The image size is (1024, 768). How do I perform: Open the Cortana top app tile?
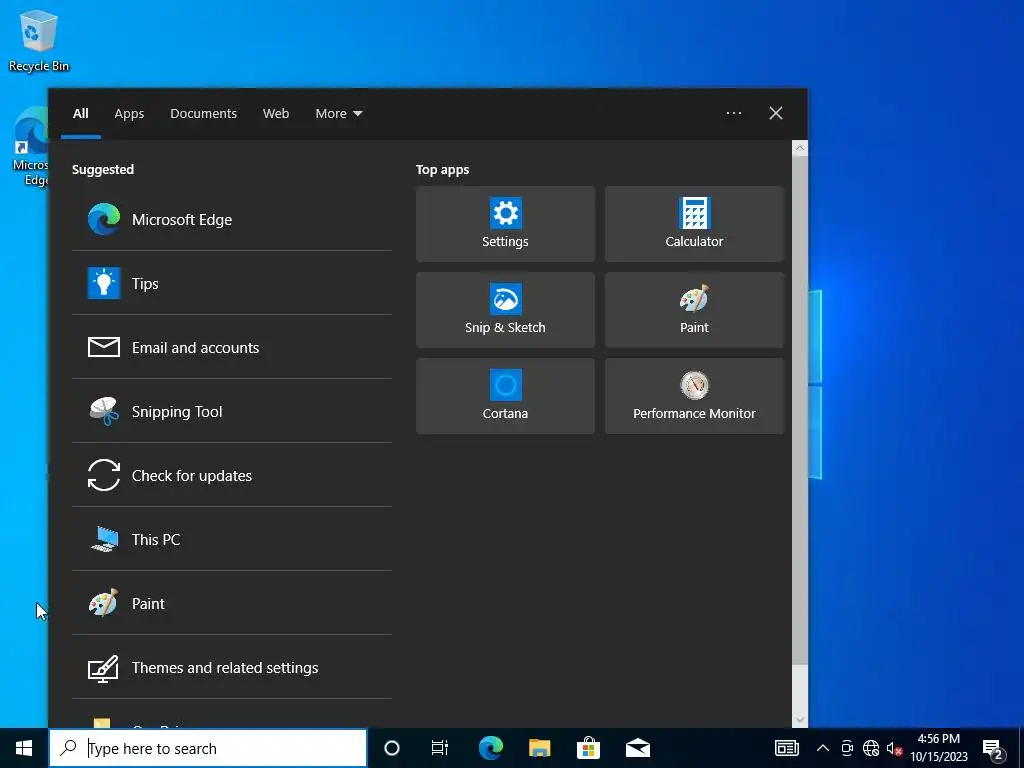505,396
